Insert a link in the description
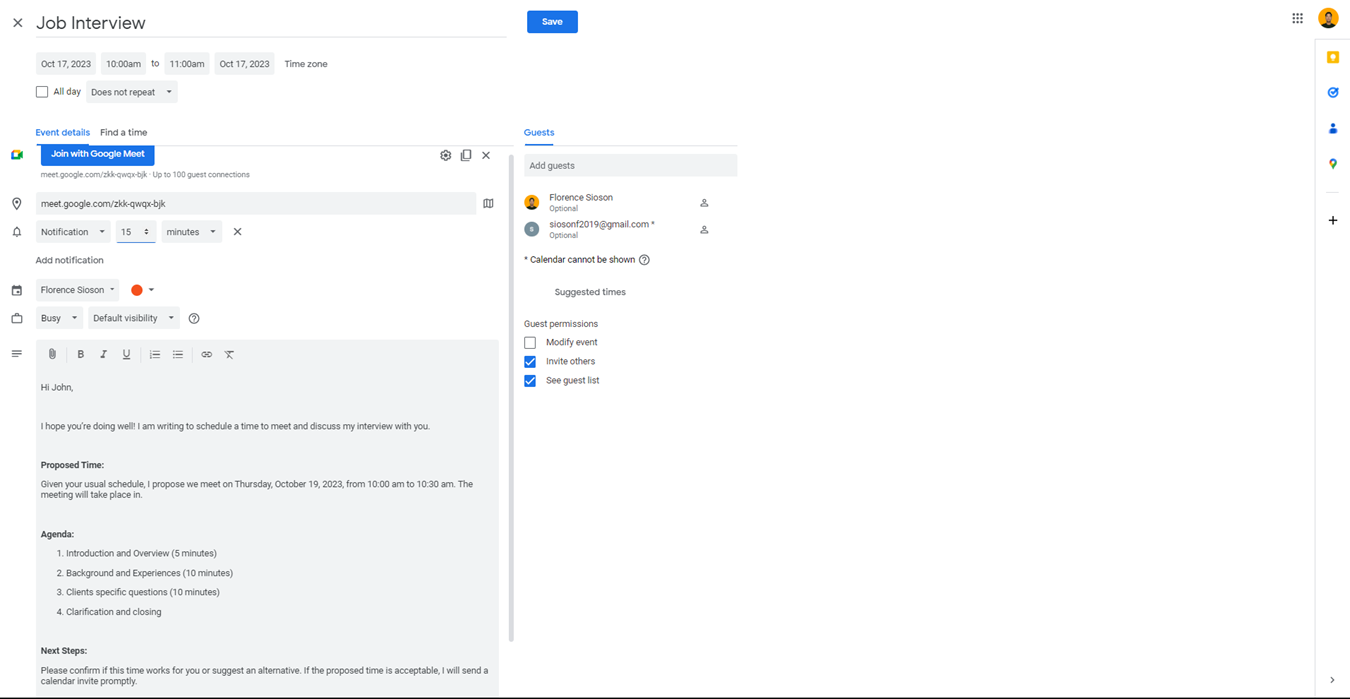Image resolution: width=1350 pixels, height=699 pixels. point(207,354)
